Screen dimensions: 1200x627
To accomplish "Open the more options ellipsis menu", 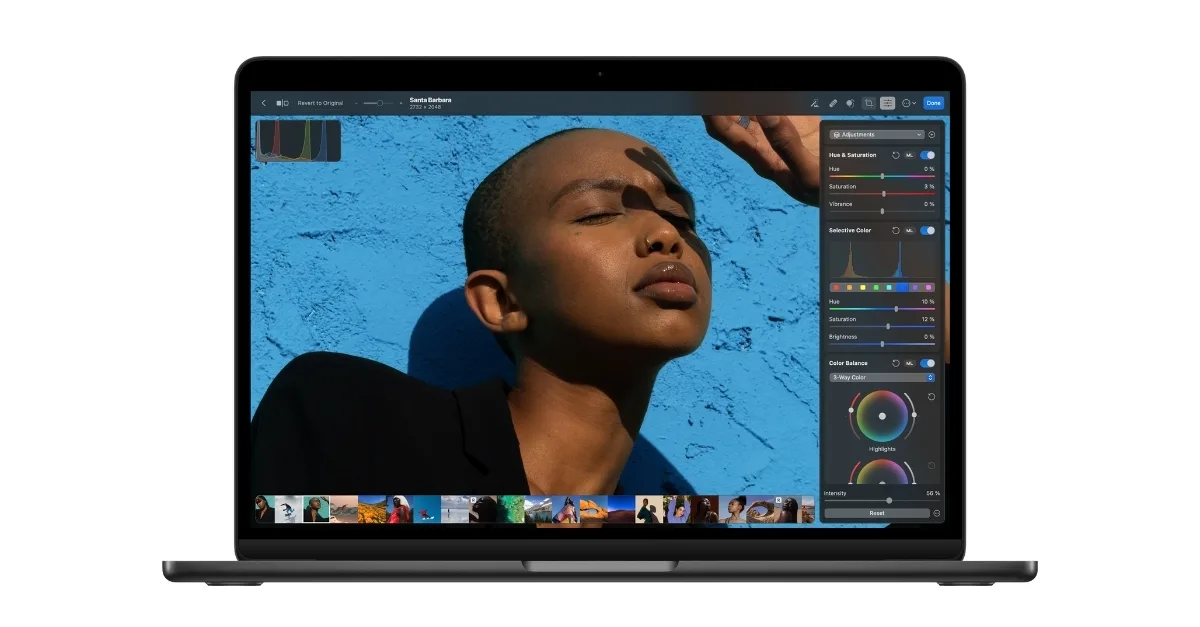I will click(908, 103).
